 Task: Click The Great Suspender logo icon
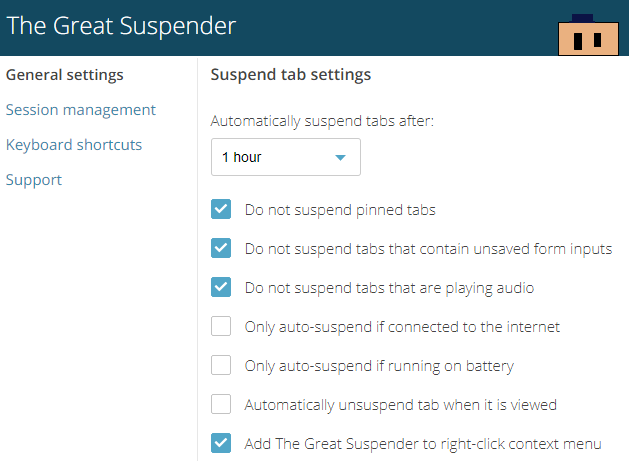pyautogui.click(x=585, y=35)
